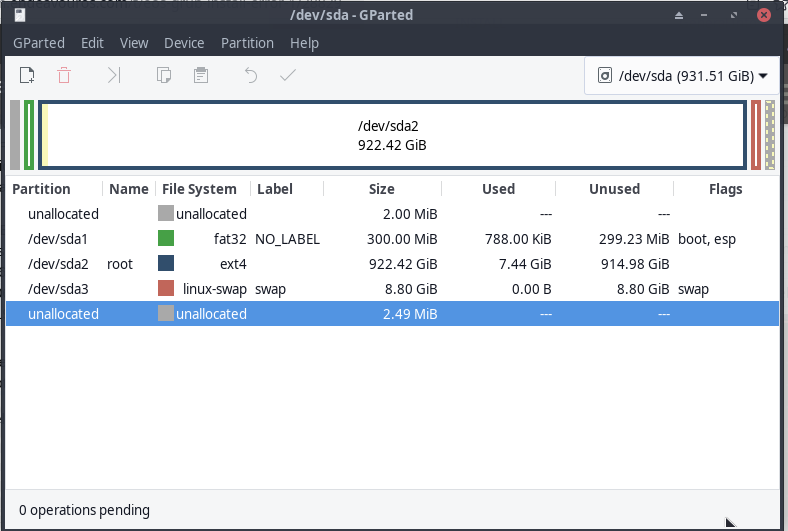The width and height of the screenshot is (788, 531).
Task: Click the New partition toolbar icon
Action: [27, 75]
